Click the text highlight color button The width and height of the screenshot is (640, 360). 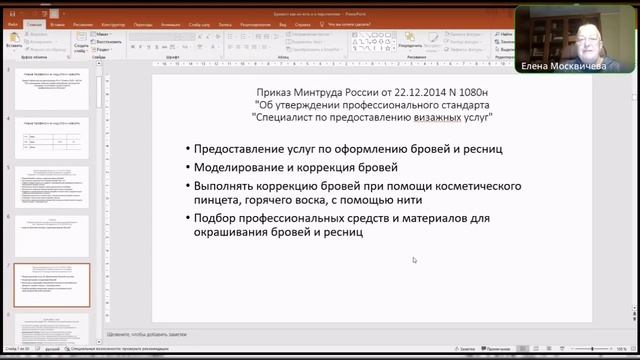(x=200, y=47)
